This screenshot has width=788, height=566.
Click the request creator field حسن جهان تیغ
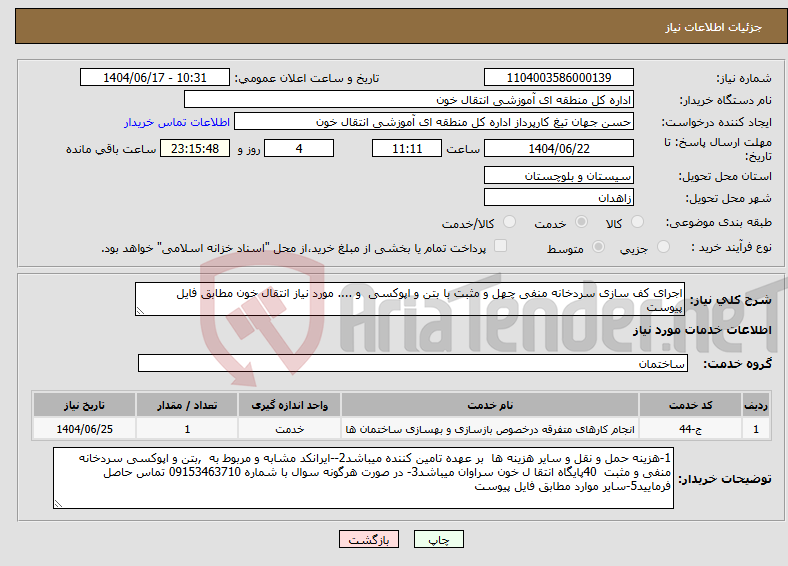(434, 122)
